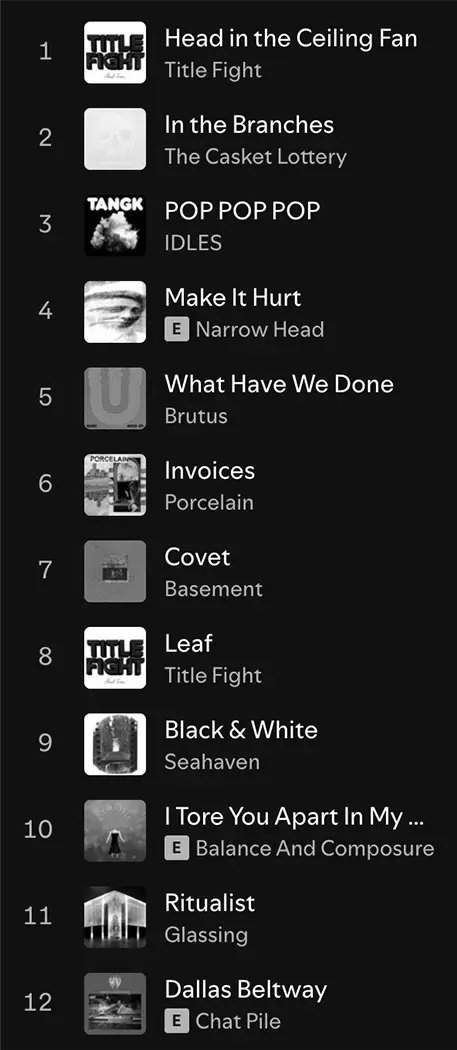Screen dimensions: 457x1050
Task: Click the Brutus album art with U logo
Action: pos(115,398)
